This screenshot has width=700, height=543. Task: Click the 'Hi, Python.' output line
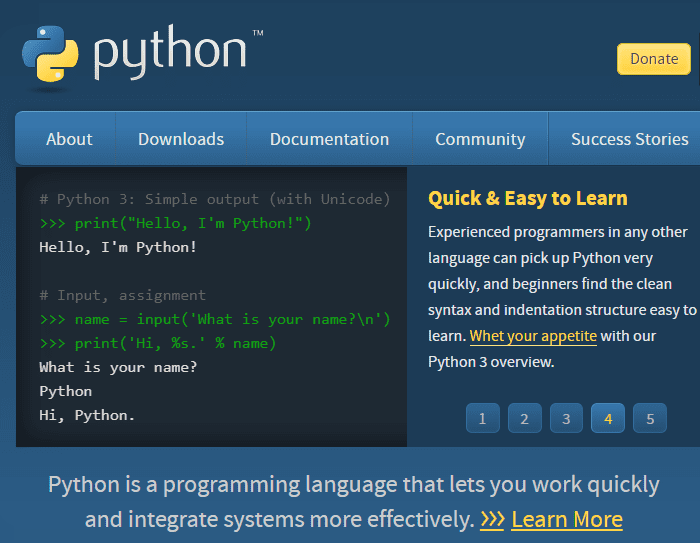pos(87,415)
